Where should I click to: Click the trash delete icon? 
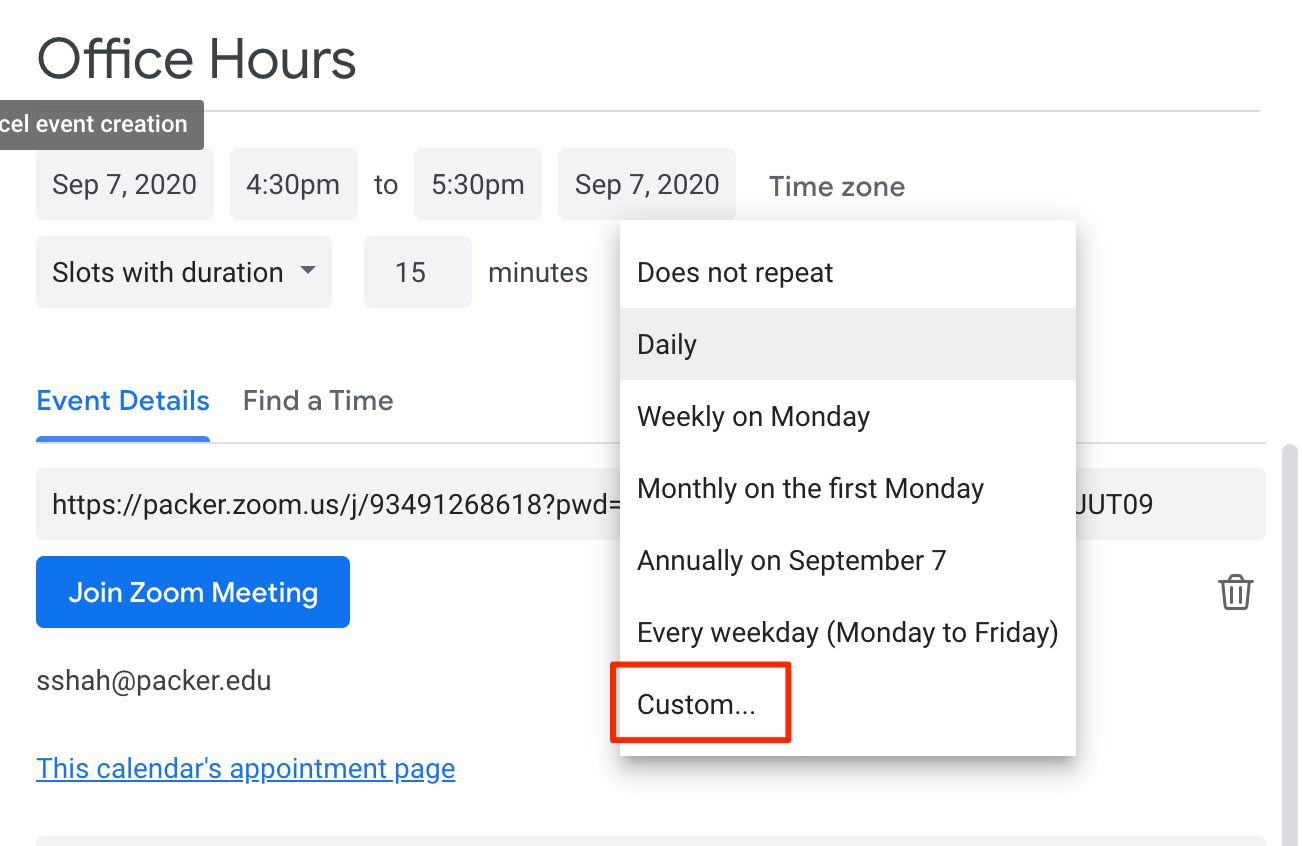1235,592
